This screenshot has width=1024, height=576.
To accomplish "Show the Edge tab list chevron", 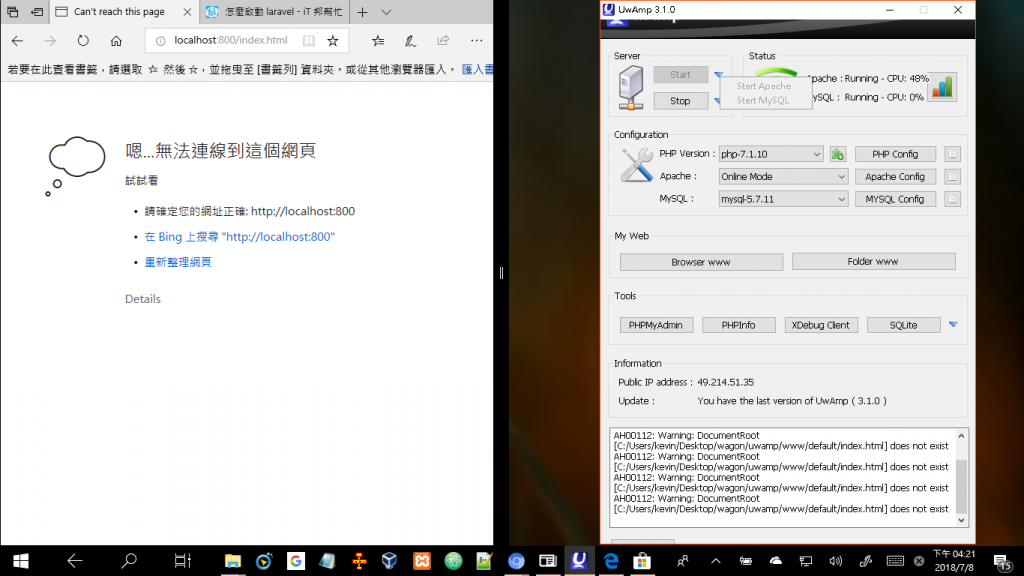I will [x=386, y=12].
